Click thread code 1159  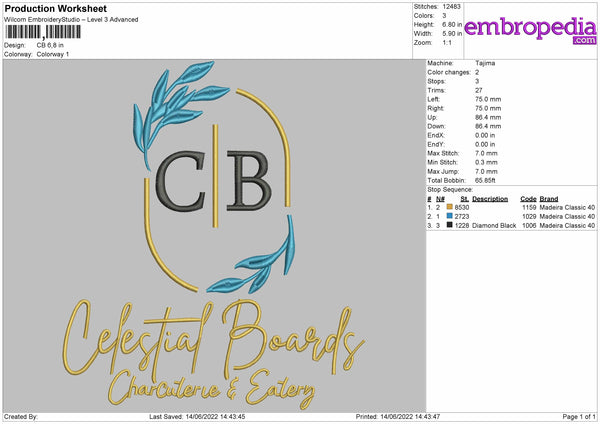pos(529,207)
